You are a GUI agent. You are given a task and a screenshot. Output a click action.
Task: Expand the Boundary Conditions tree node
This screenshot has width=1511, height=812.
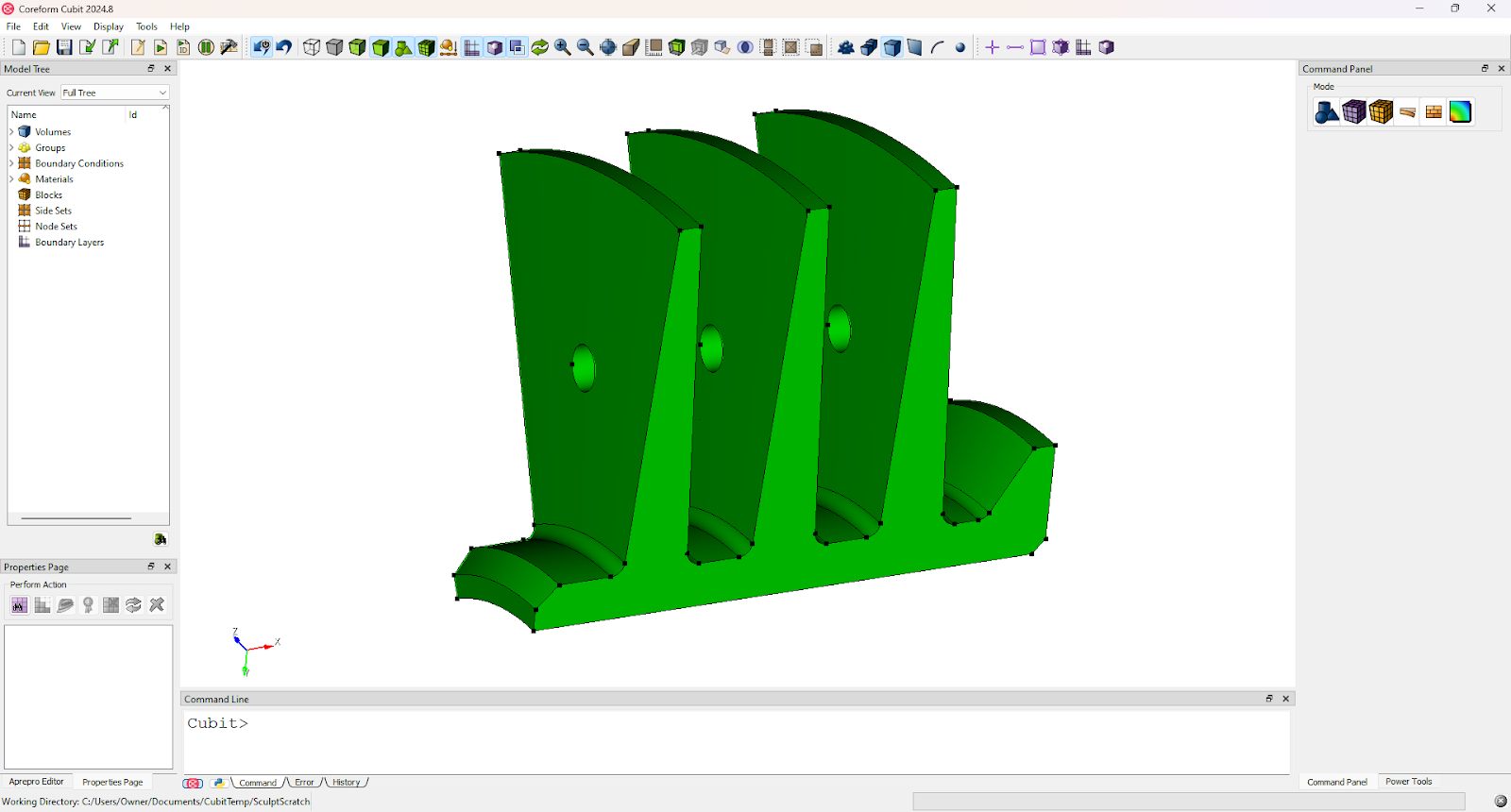(11, 163)
